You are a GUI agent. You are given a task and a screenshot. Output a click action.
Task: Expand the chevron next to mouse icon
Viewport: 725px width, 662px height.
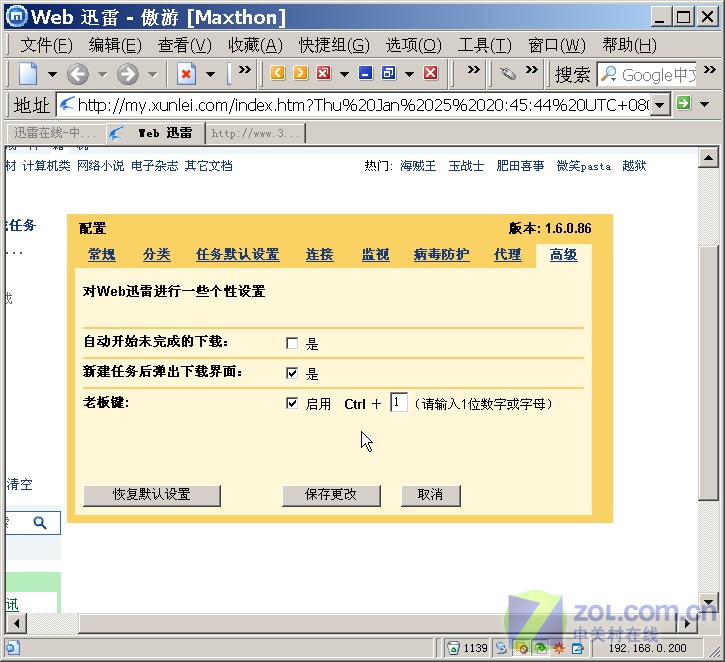532,70
